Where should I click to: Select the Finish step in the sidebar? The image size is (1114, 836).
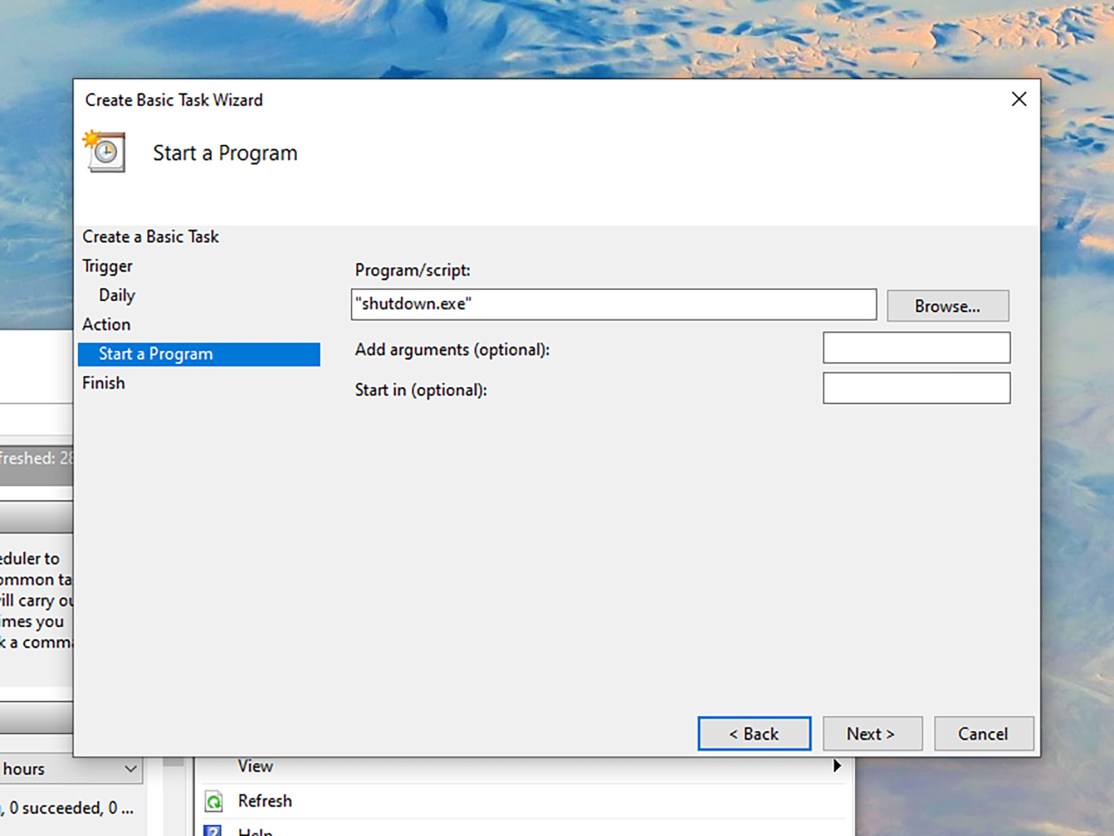[x=103, y=382]
